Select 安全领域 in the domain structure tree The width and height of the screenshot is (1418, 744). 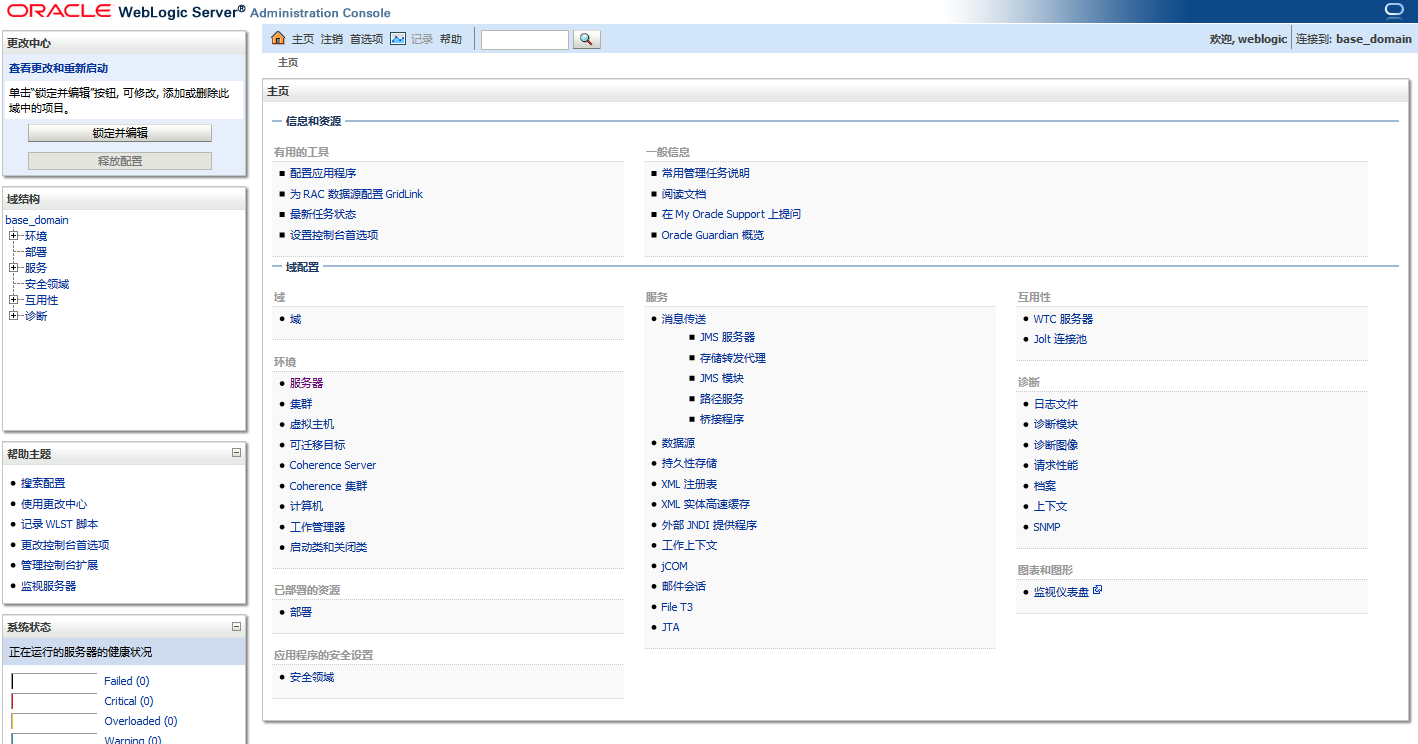pyautogui.click(x=47, y=284)
